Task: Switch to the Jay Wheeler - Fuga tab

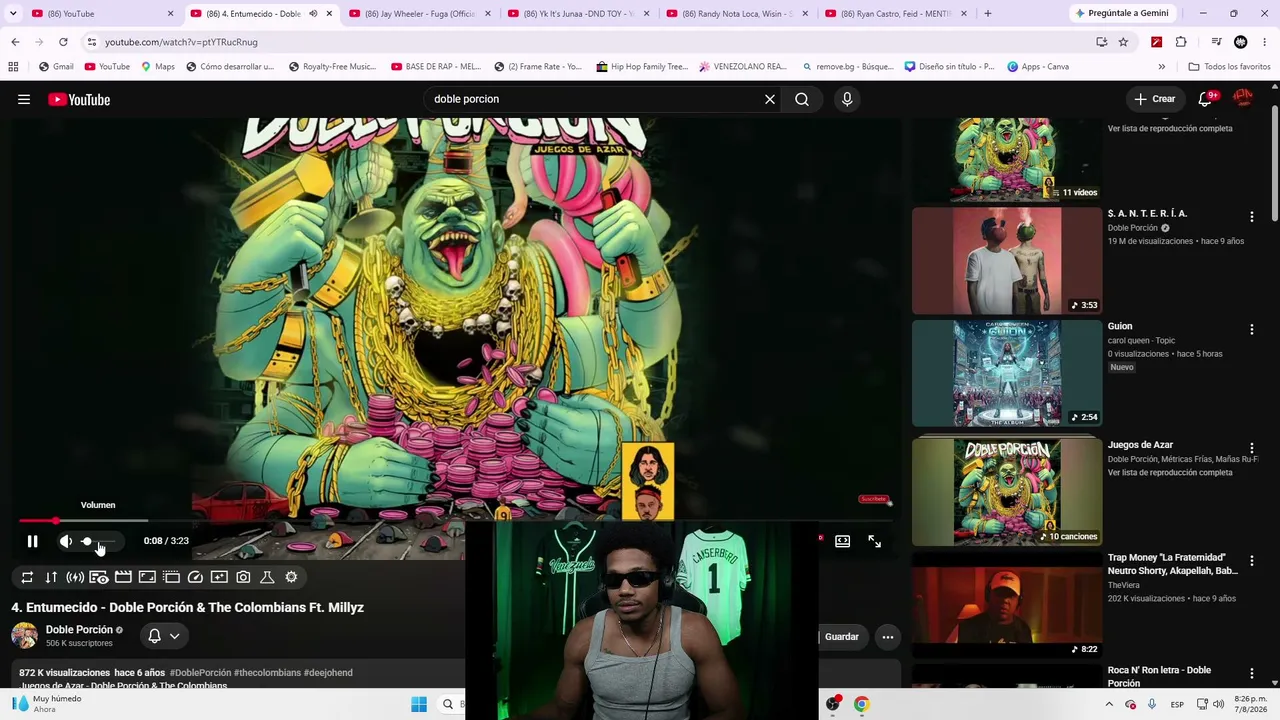Action: coord(420,14)
